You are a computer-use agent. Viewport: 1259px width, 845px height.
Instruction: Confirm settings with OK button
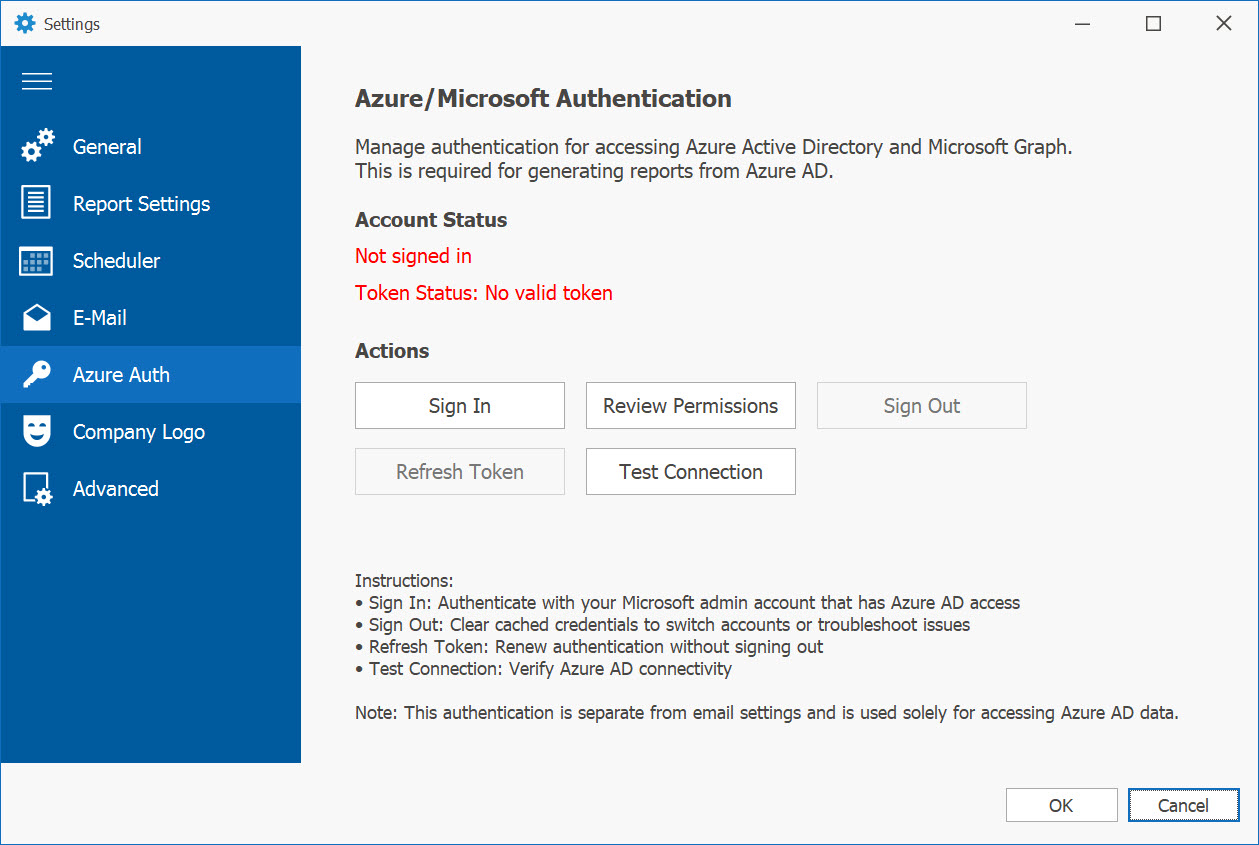[x=1061, y=805]
